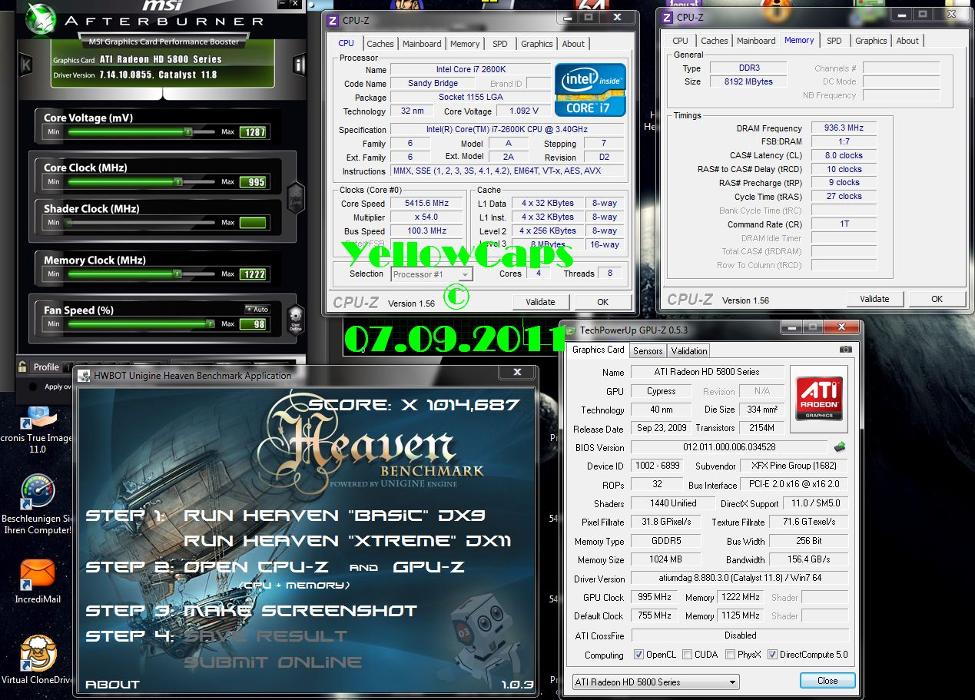975x700 pixels.
Task: Click the Close button in GPU-Z
Action: point(827,681)
